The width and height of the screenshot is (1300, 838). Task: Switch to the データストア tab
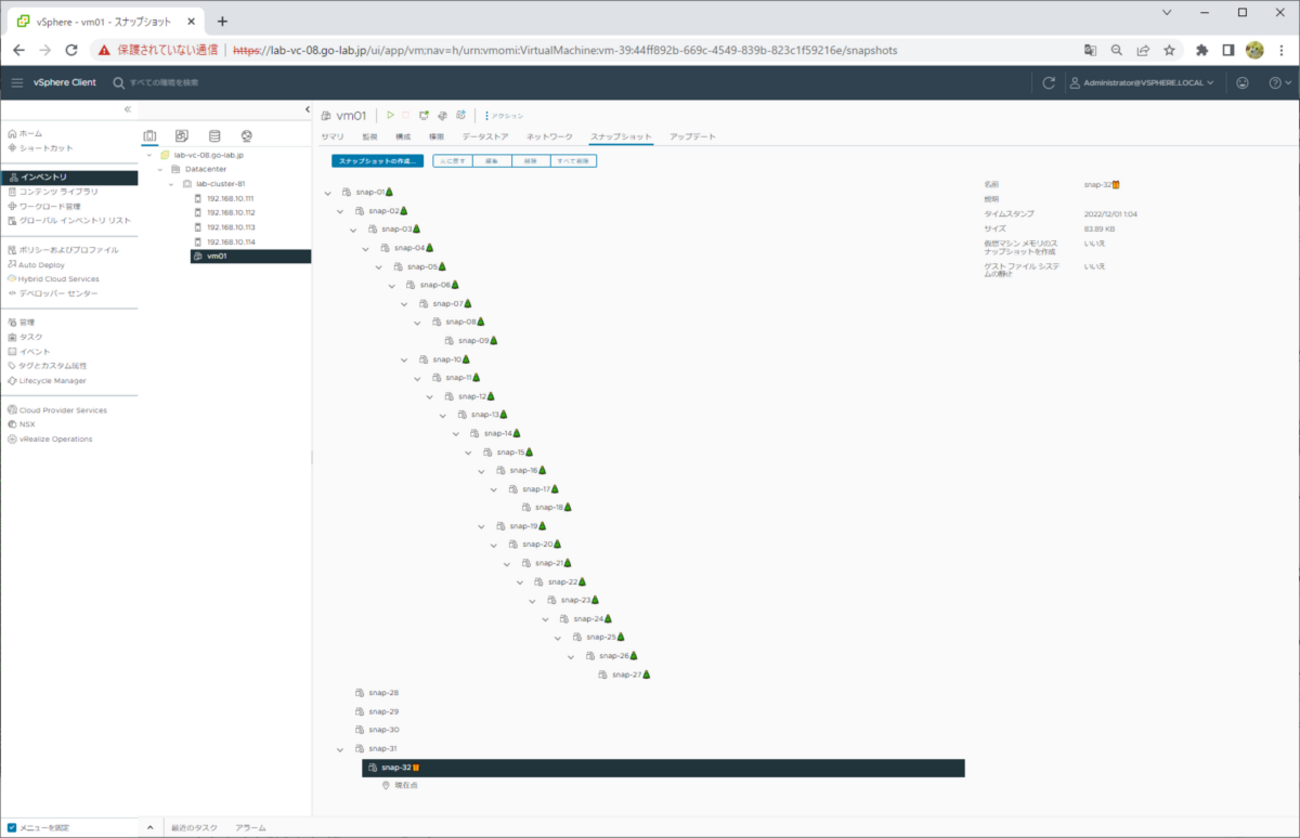pos(485,137)
